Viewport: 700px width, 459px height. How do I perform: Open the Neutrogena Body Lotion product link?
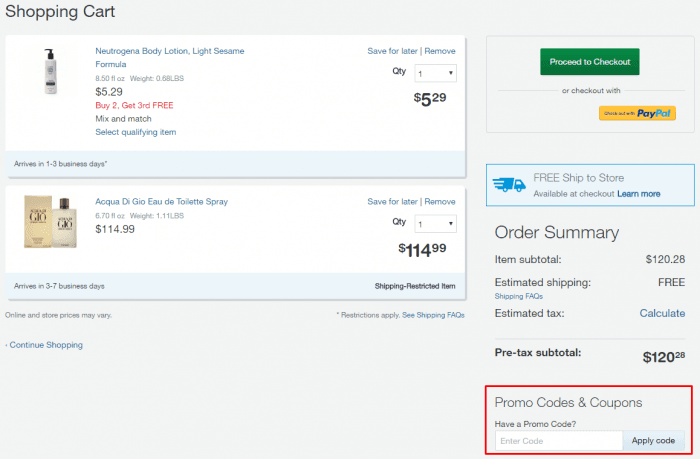point(170,58)
